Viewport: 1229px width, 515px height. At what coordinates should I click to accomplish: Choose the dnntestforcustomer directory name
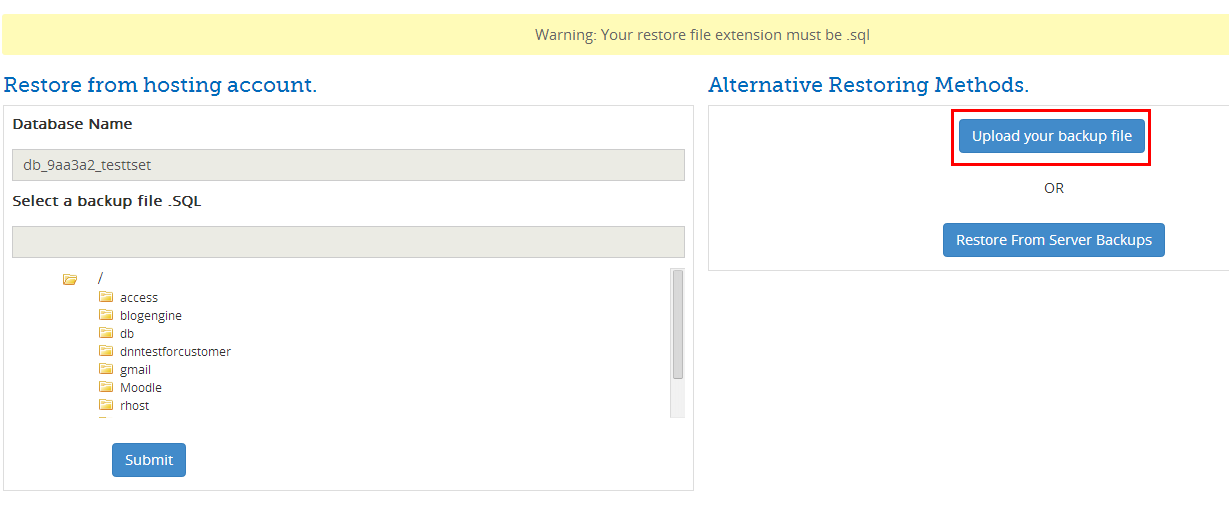175,352
